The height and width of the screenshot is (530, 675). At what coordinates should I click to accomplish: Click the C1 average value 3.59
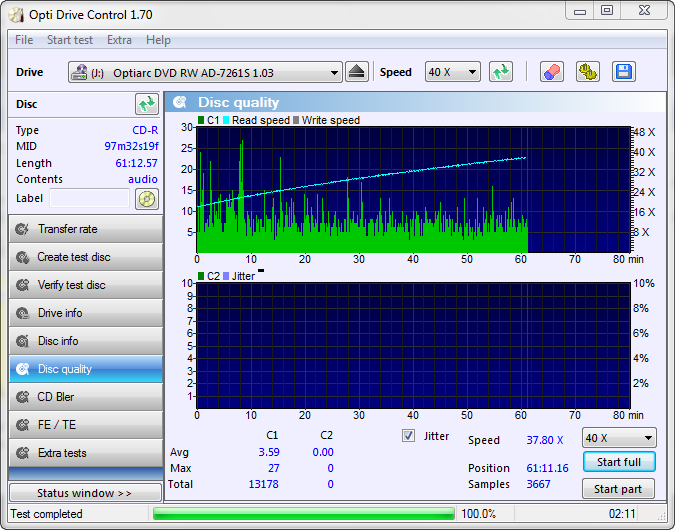[x=269, y=452]
